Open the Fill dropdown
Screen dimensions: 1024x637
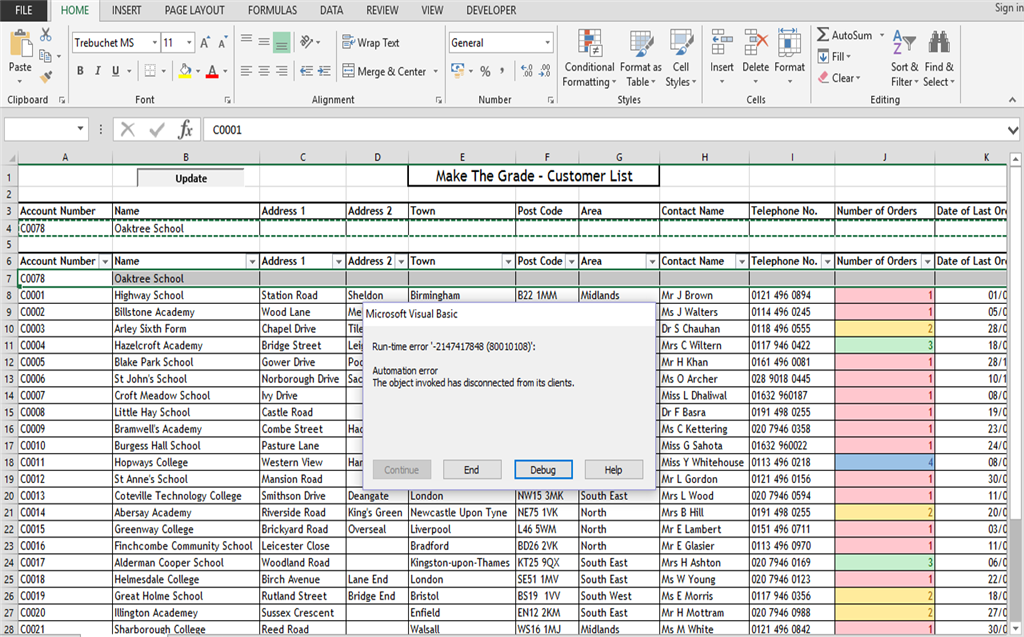[x=834, y=57]
